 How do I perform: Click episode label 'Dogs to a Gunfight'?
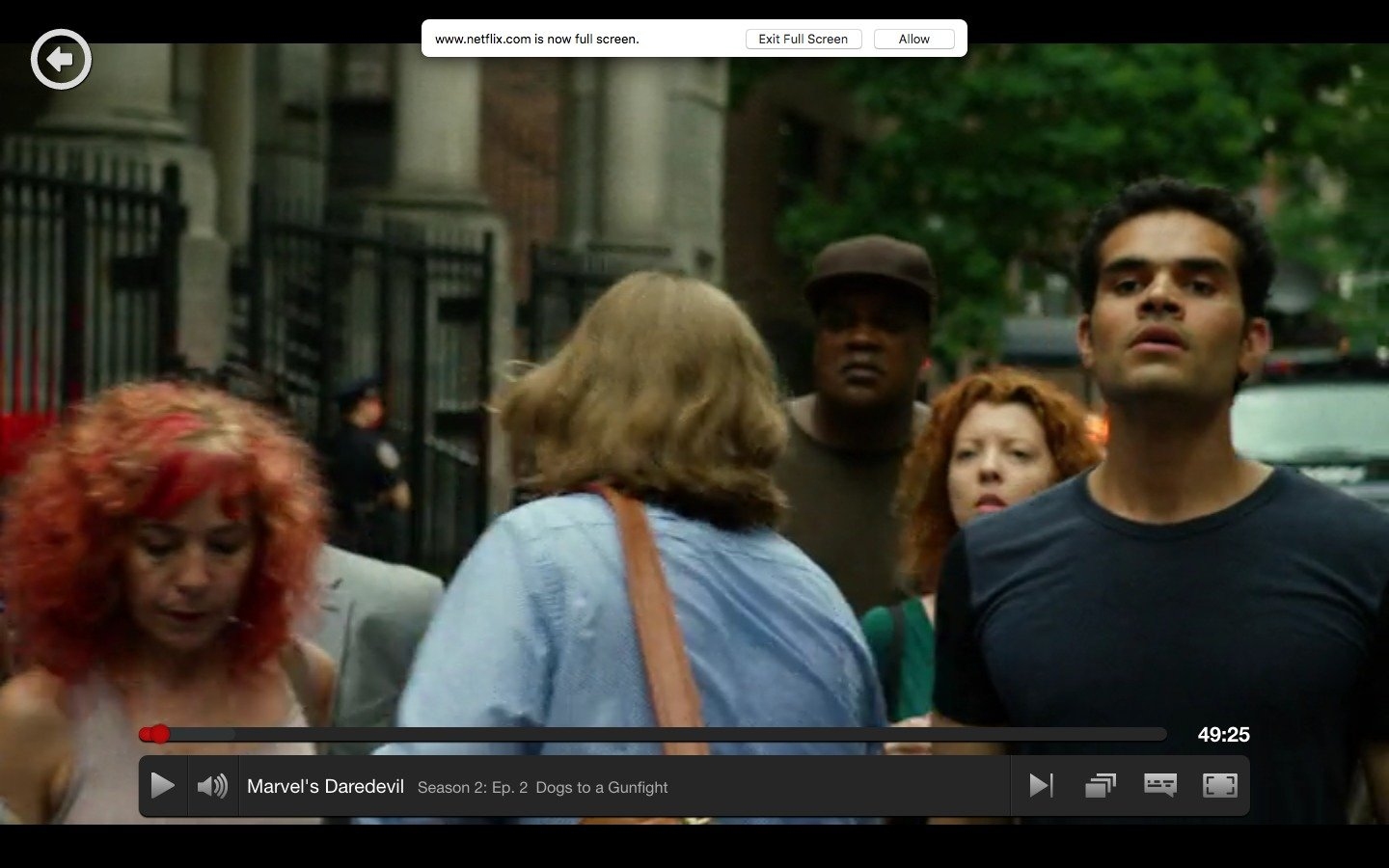click(602, 788)
